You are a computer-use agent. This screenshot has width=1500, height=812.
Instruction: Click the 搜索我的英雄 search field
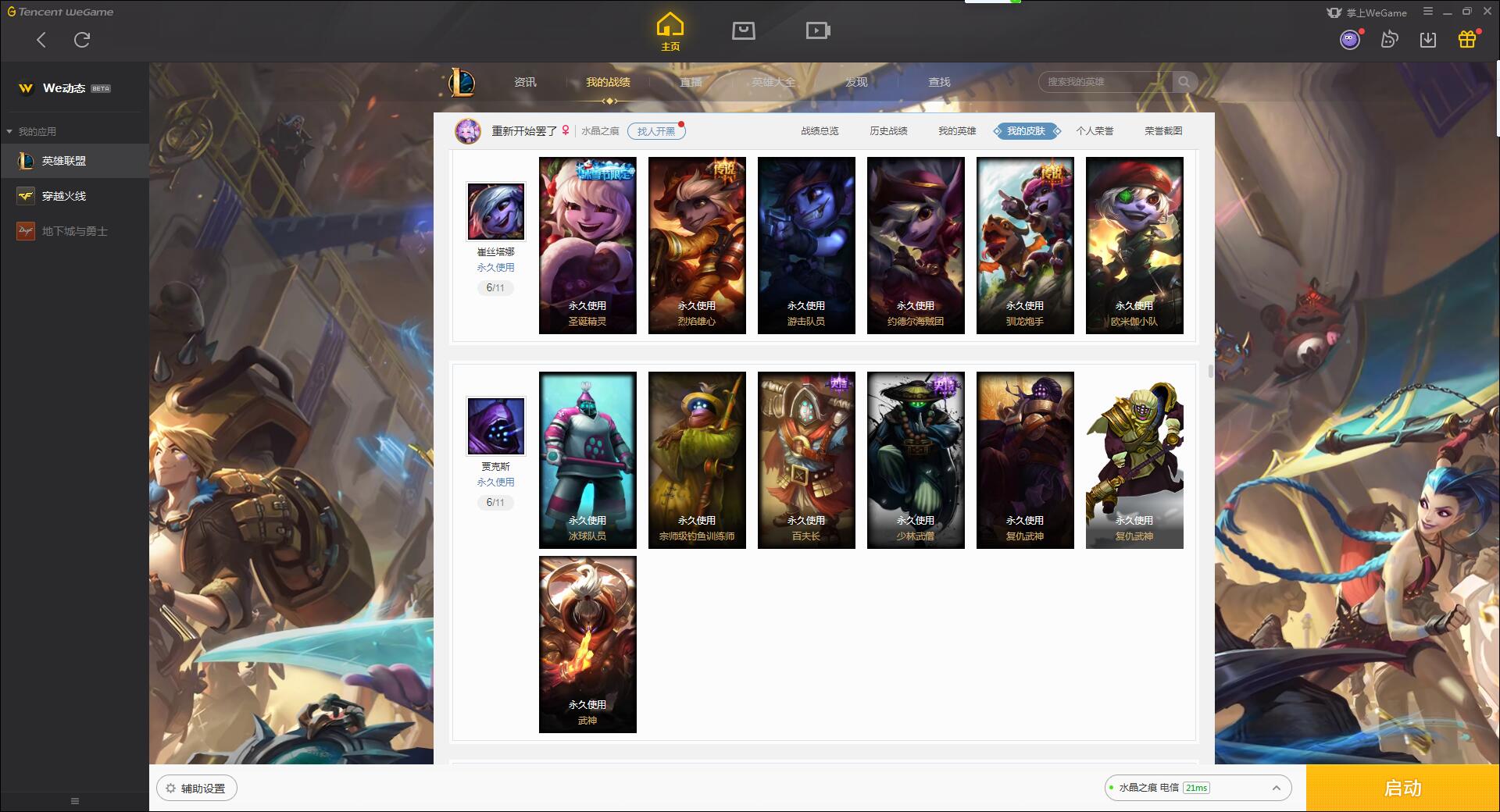point(1105,82)
